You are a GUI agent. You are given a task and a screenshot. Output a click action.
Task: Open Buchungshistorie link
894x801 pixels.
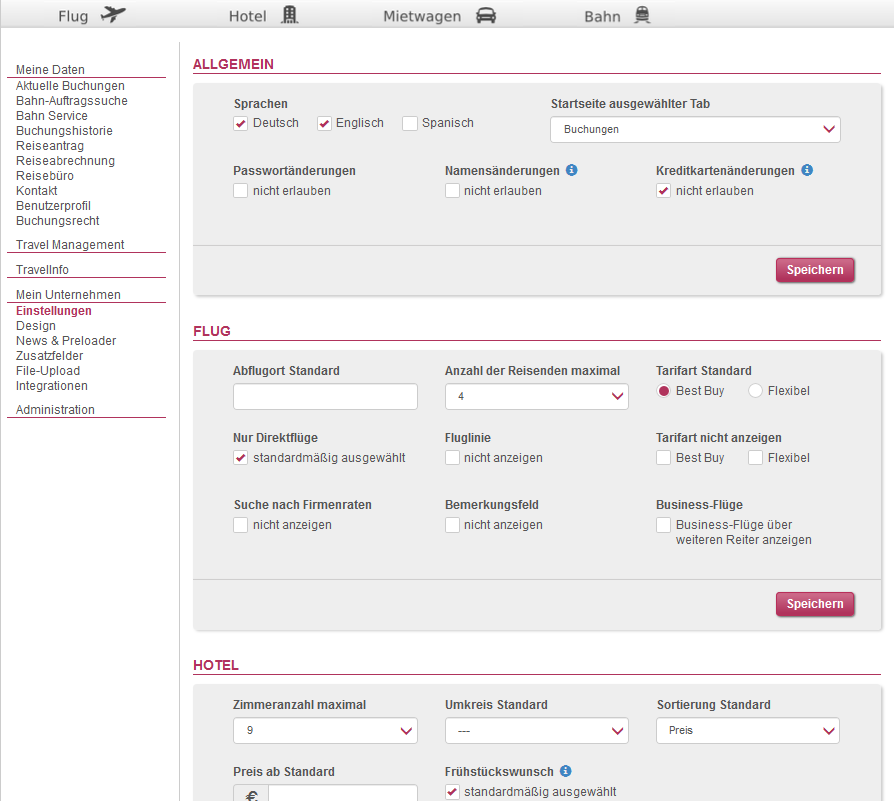tap(64, 131)
